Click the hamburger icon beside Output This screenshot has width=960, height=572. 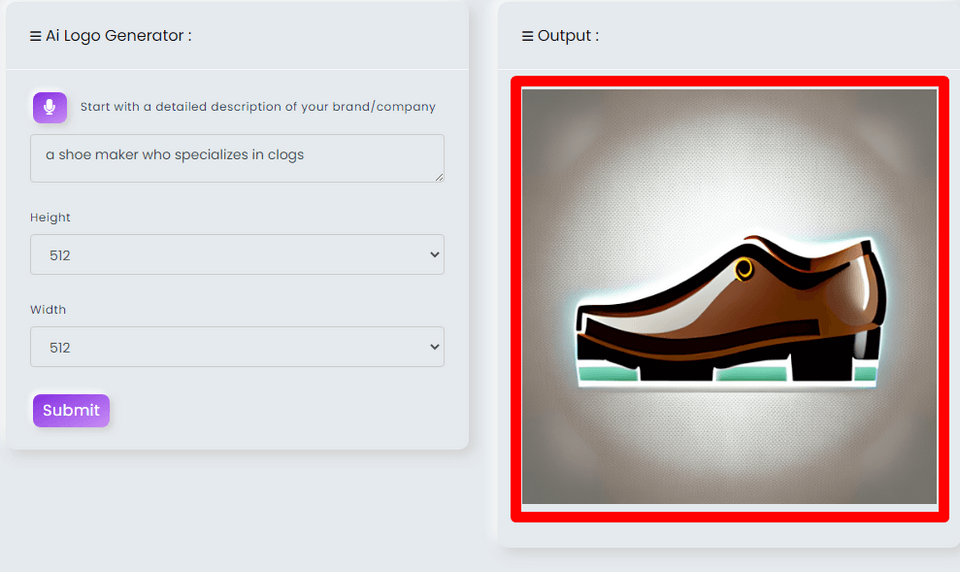point(527,36)
